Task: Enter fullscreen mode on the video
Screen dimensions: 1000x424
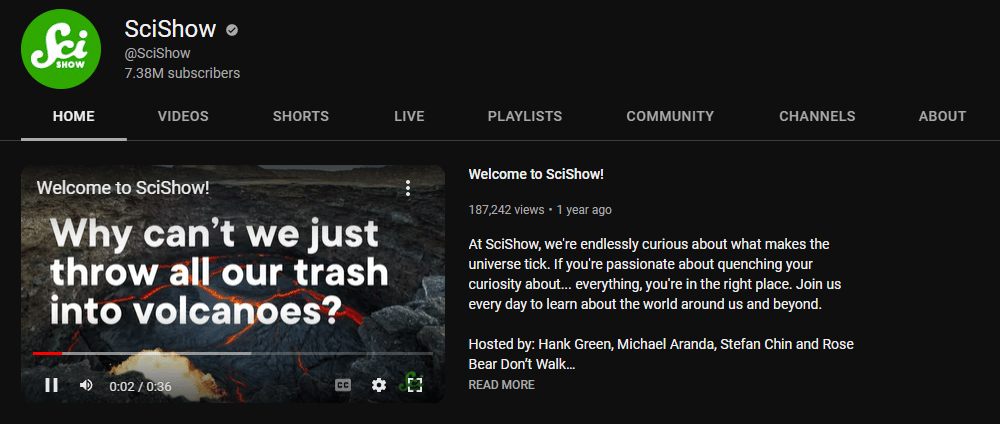Action: (x=415, y=385)
